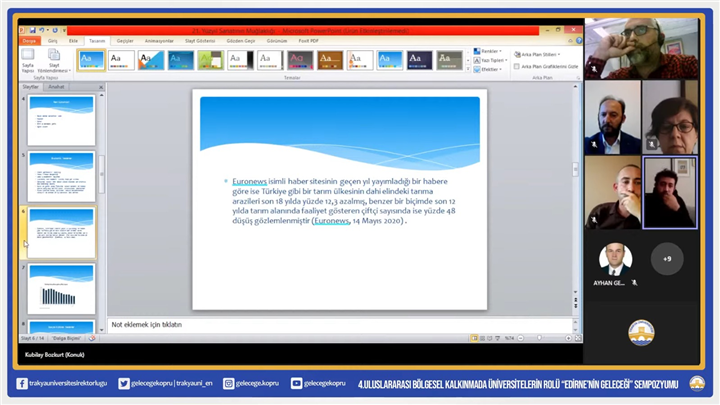The image size is (720, 405).
Task: Click 'Dalga Biçimi' theme name in status bar
Action: click(66, 338)
